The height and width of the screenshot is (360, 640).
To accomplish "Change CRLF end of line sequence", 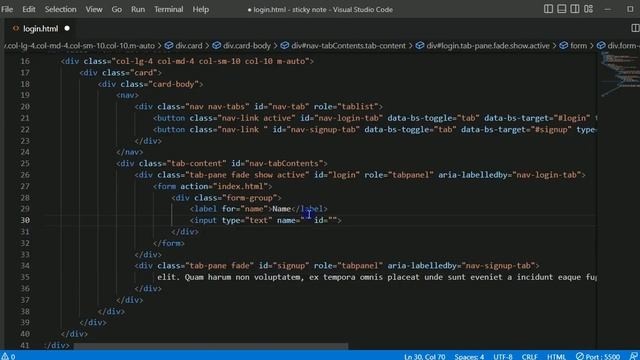I will (x=529, y=356).
